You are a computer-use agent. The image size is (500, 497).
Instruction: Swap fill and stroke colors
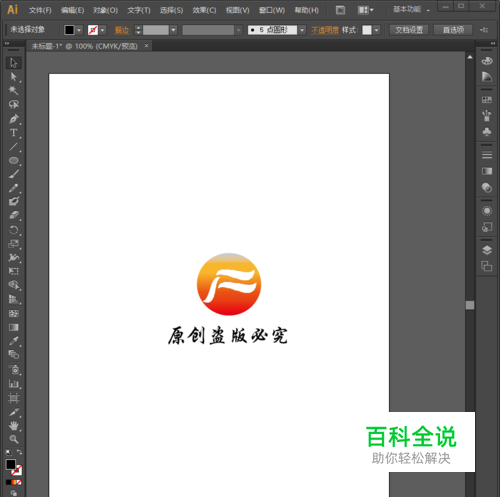pyautogui.click(x=20, y=452)
